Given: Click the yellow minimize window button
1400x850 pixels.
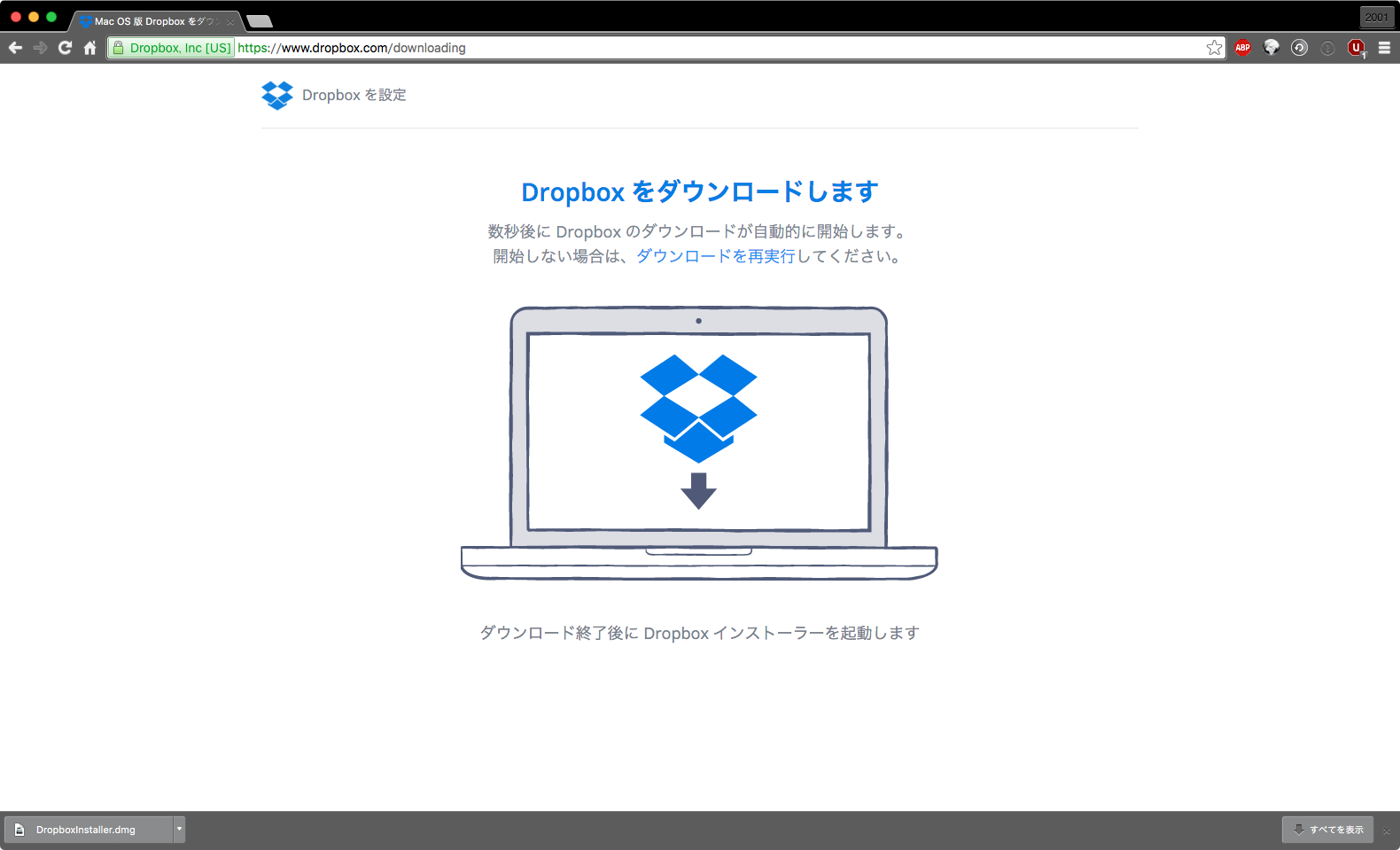Looking at the screenshot, I should (34, 17).
